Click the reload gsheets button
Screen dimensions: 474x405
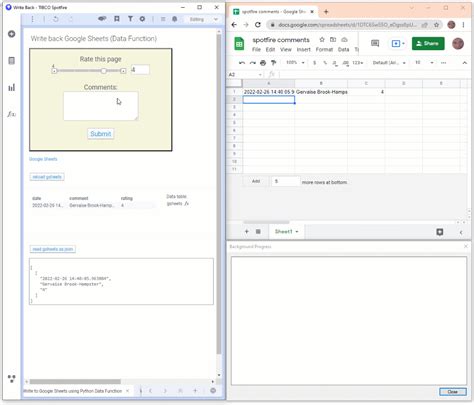(47, 177)
